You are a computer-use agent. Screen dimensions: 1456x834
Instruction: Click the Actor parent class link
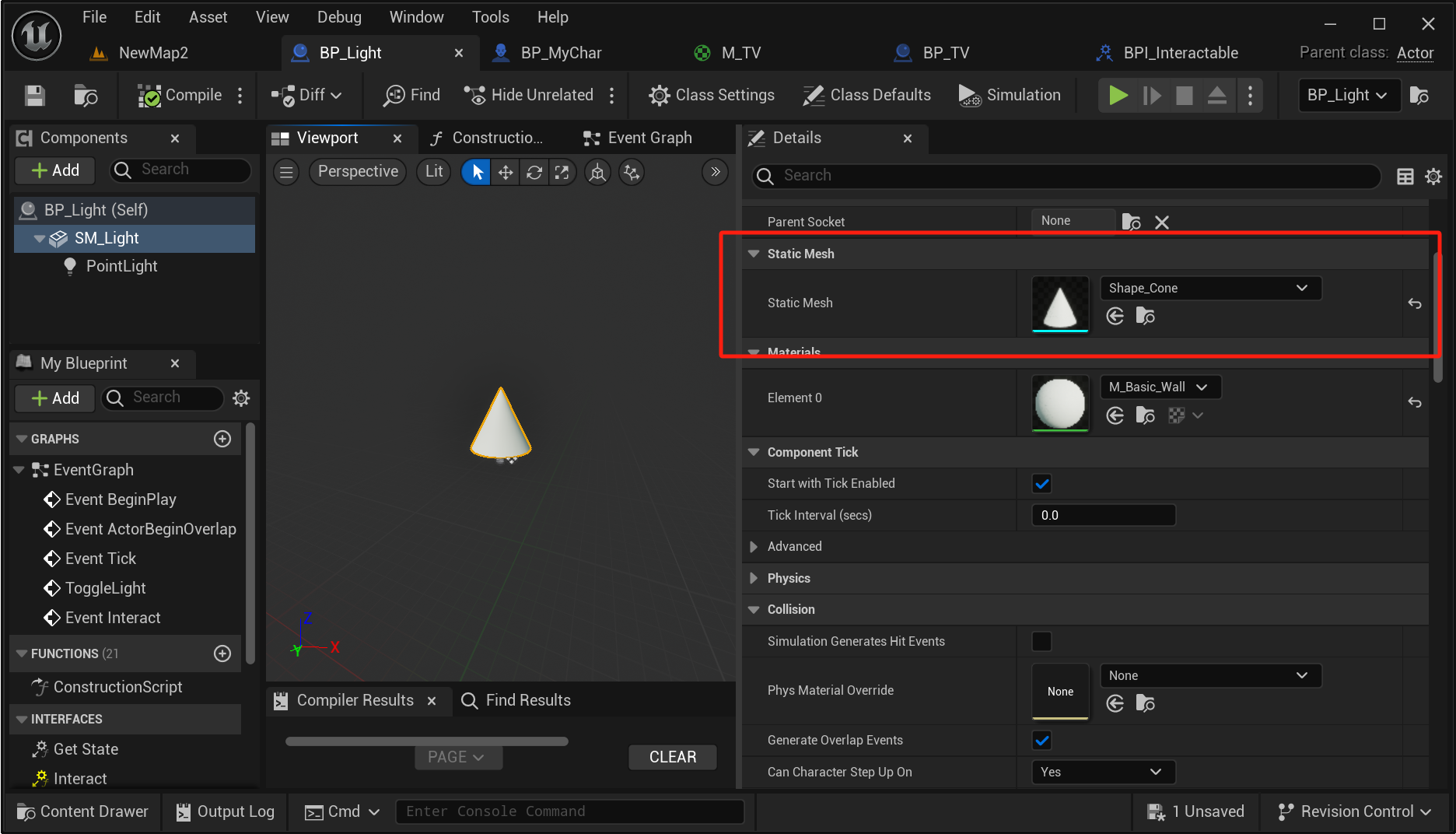tap(1415, 53)
